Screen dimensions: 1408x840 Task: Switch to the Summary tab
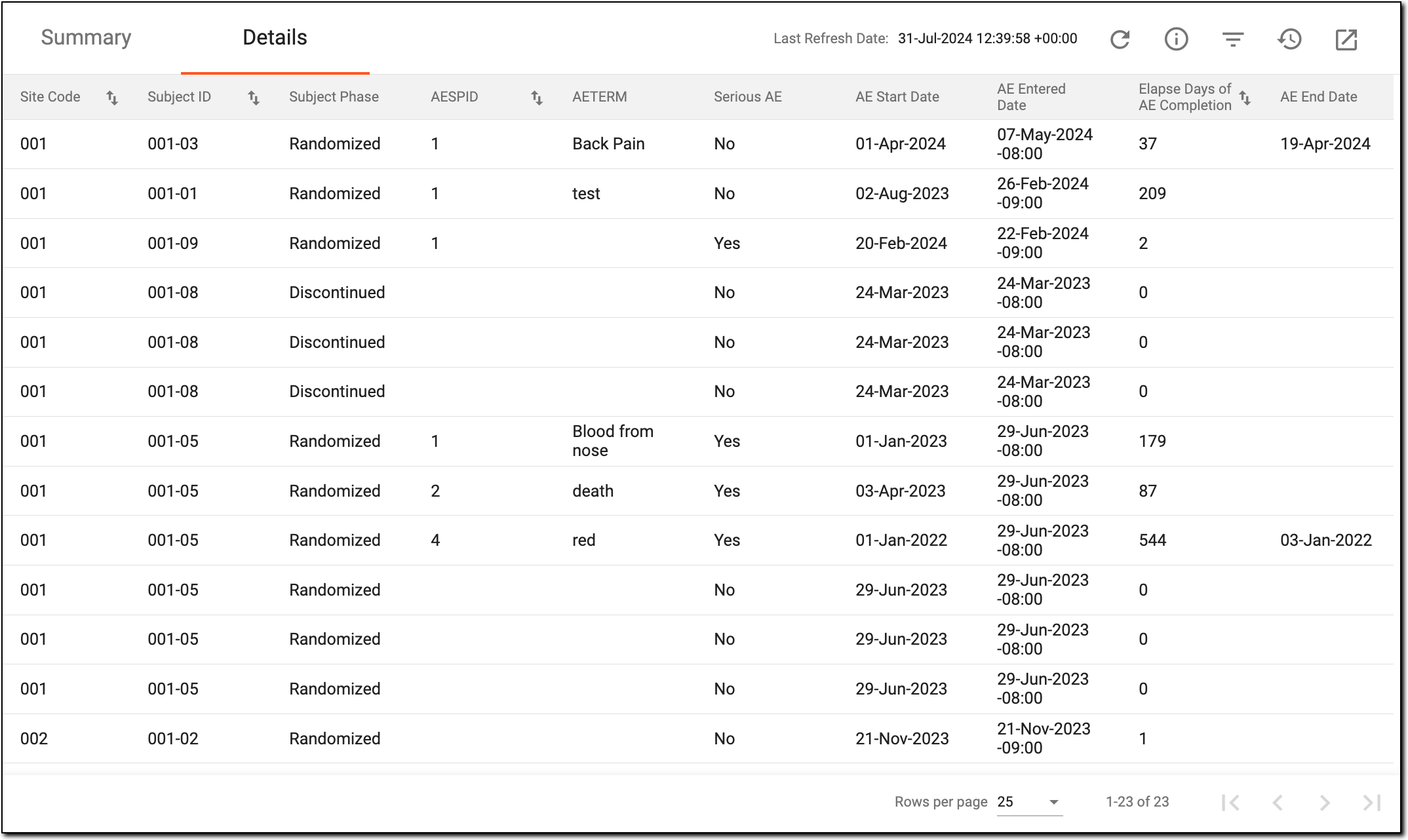86,37
